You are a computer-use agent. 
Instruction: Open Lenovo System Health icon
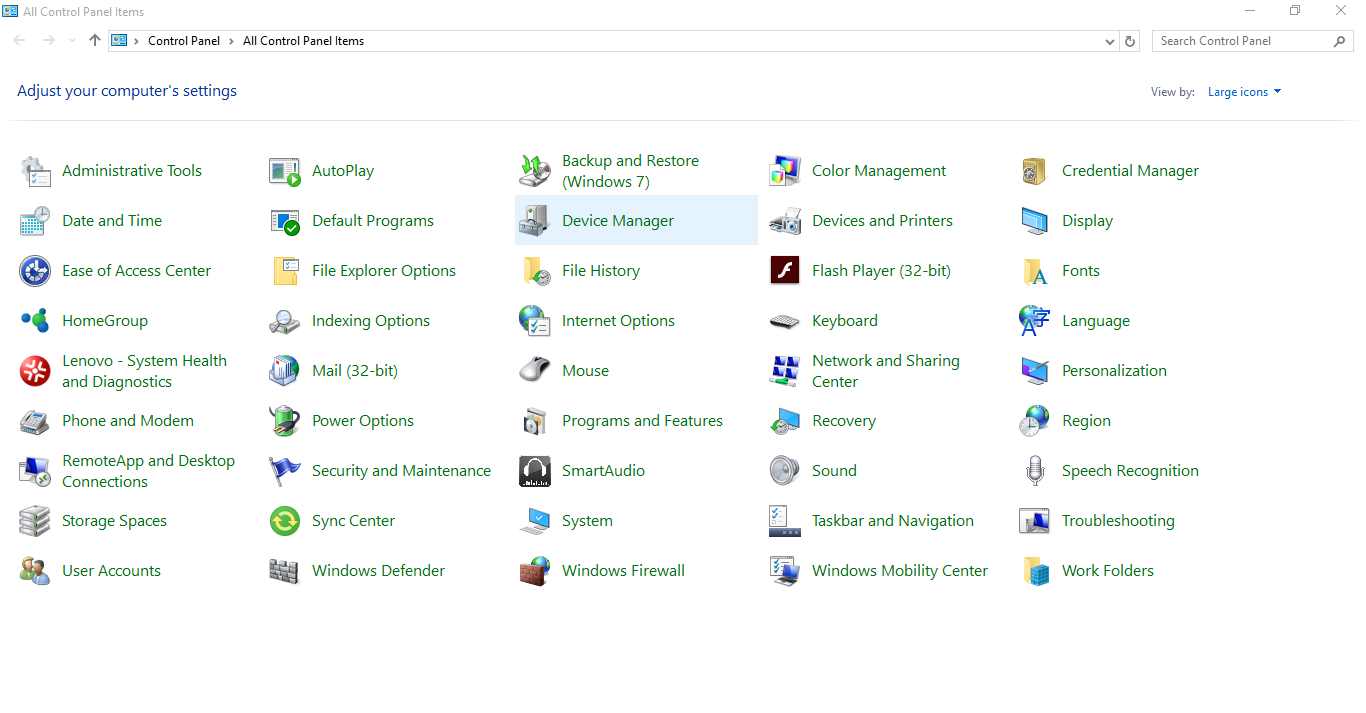tap(35, 371)
